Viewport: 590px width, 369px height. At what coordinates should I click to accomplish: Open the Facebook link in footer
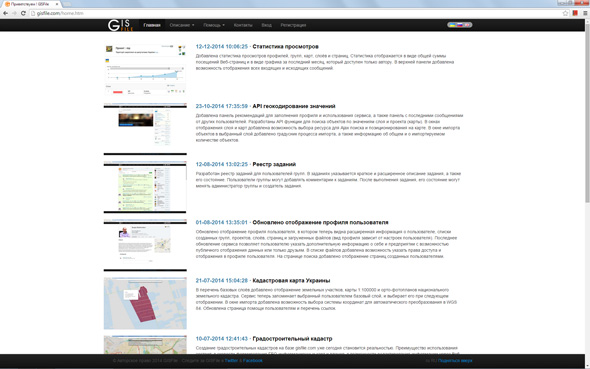(252, 360)
